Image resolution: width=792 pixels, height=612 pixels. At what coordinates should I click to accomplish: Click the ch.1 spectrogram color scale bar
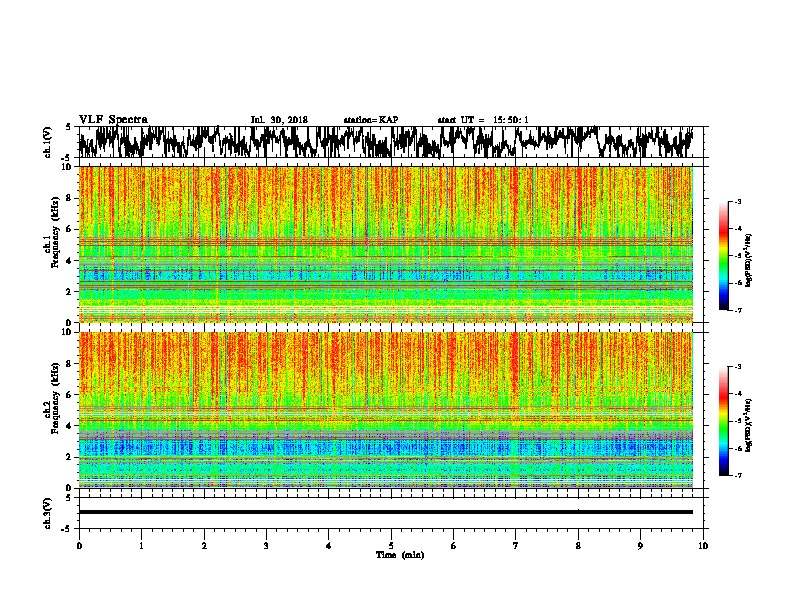tap(724, 256)
